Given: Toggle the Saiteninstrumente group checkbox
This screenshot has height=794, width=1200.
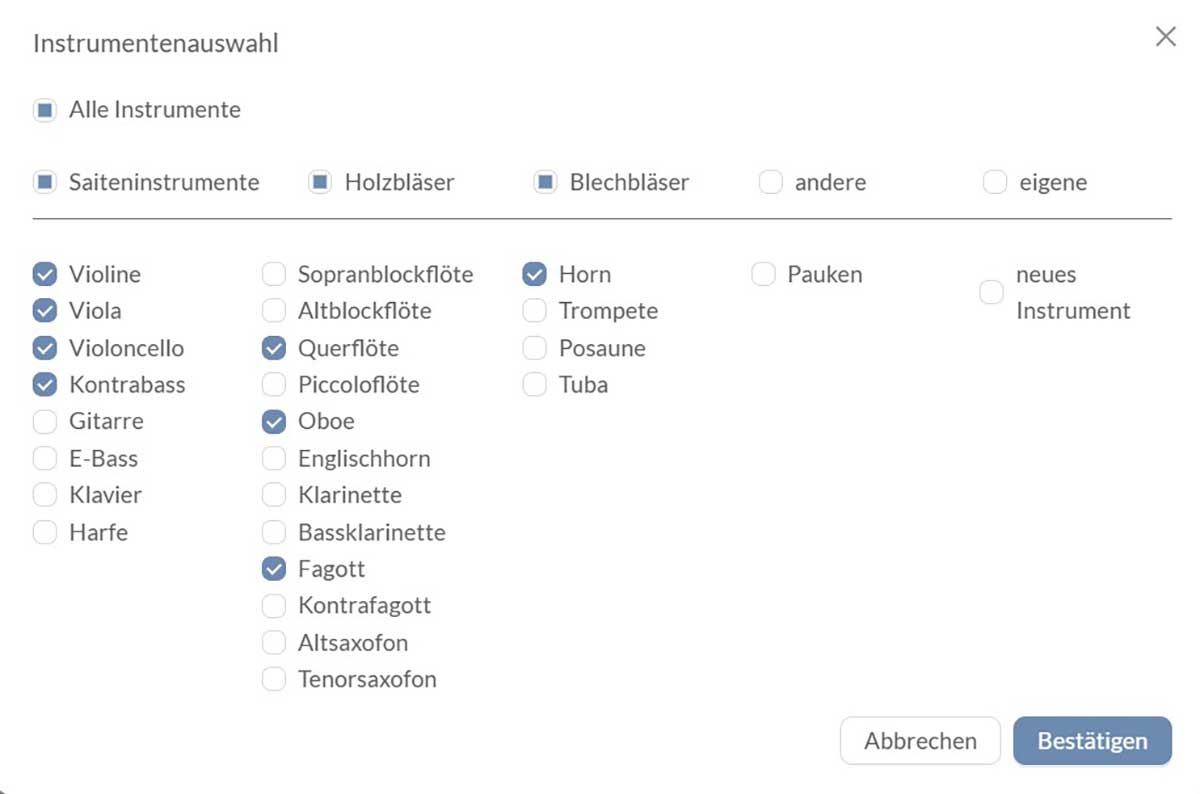Looking at the screenshot, I should click(45, 183).
